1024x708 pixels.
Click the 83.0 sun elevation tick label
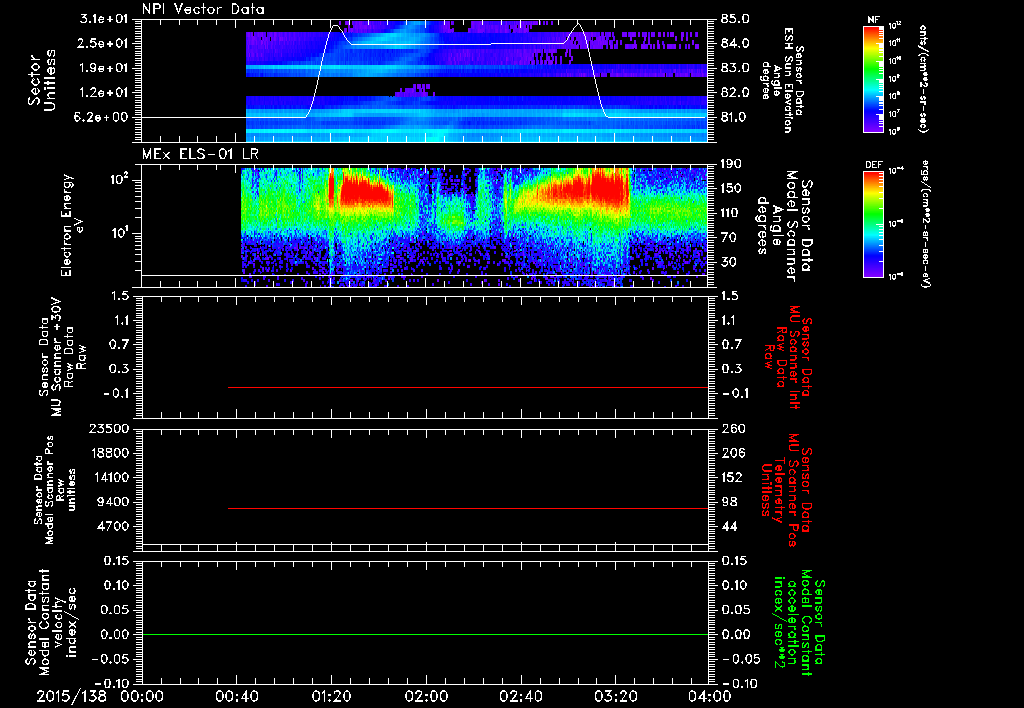[x=735, y=67]
